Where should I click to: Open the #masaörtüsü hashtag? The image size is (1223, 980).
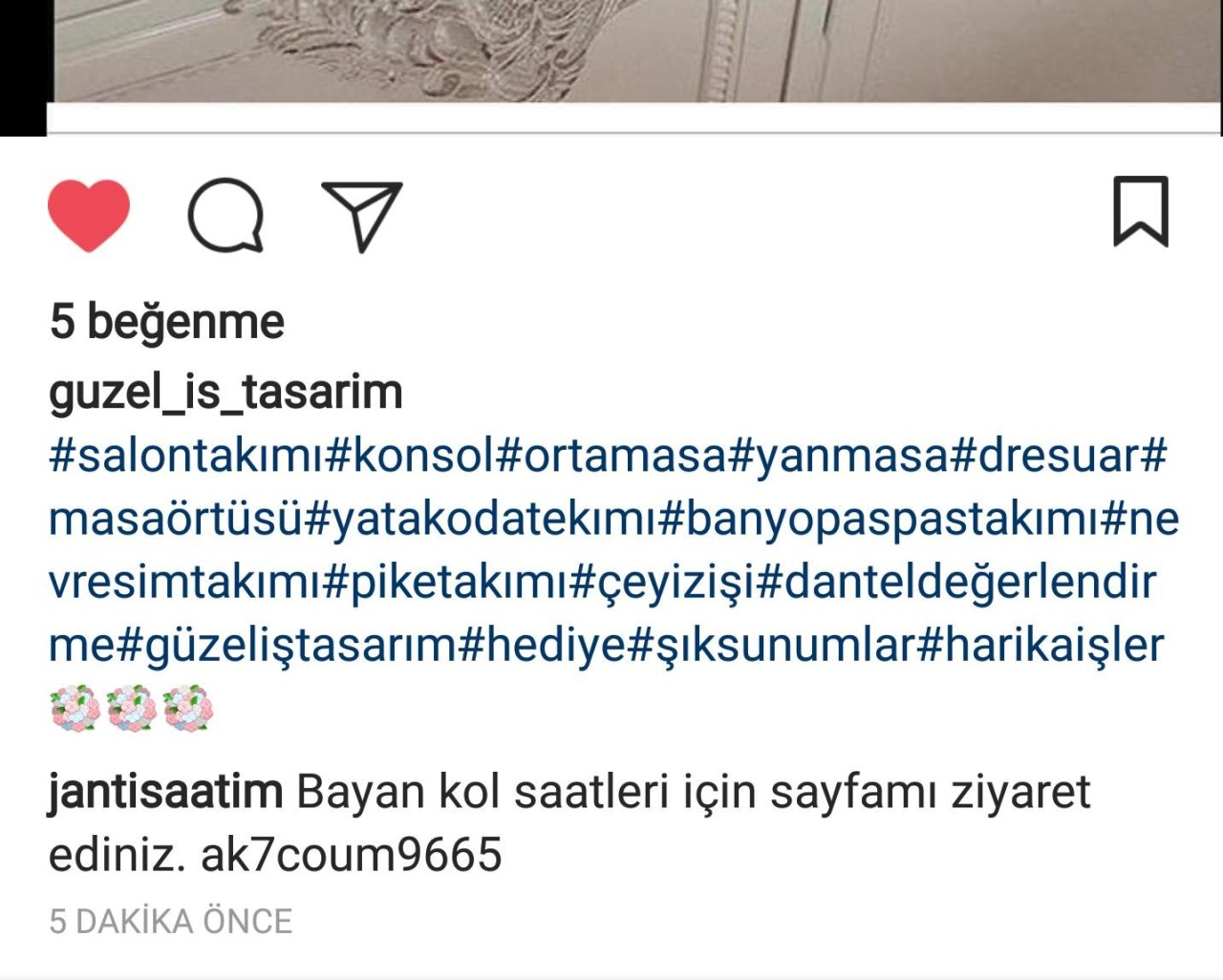click(177, 520)
